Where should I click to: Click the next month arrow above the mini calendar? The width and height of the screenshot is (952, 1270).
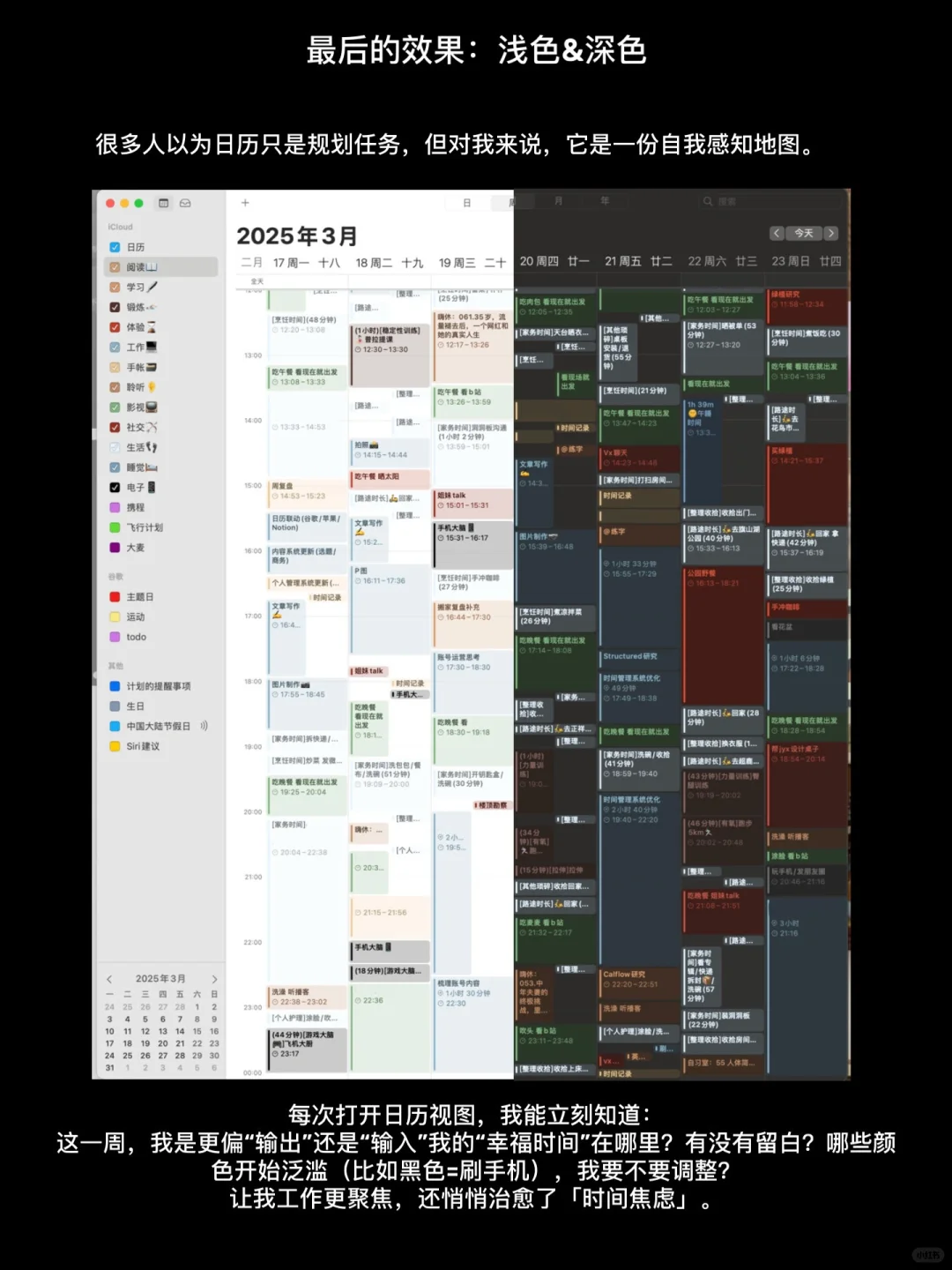(x=214, y=979)
